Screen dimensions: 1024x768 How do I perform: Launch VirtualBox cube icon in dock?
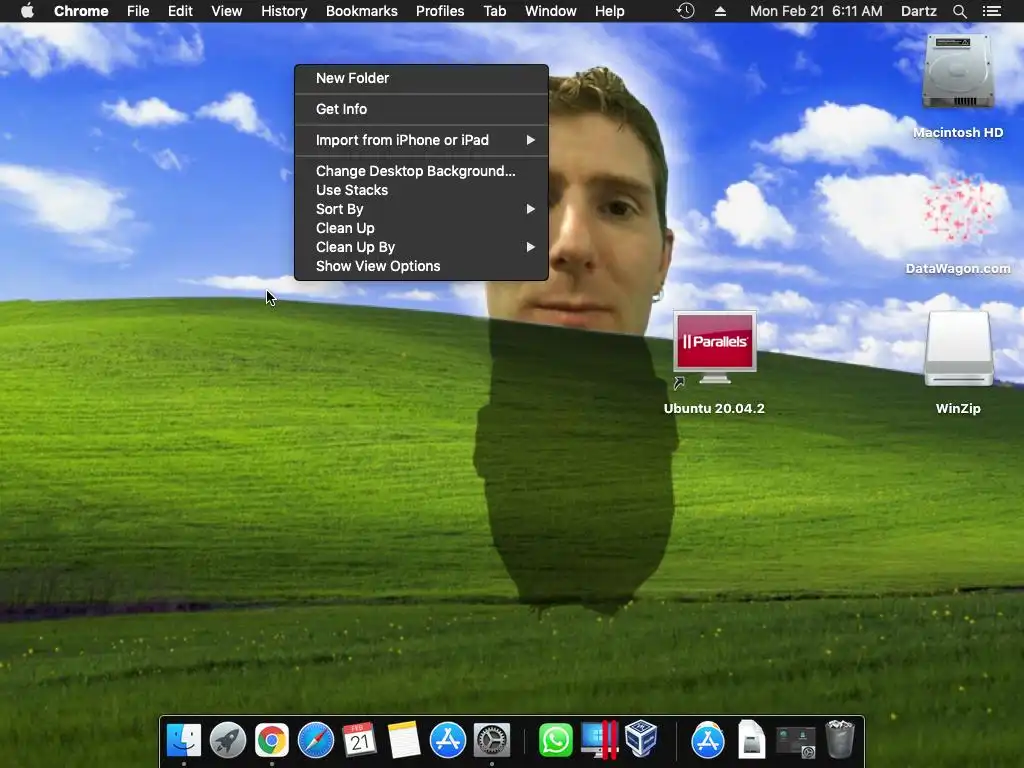coord(641,739)
